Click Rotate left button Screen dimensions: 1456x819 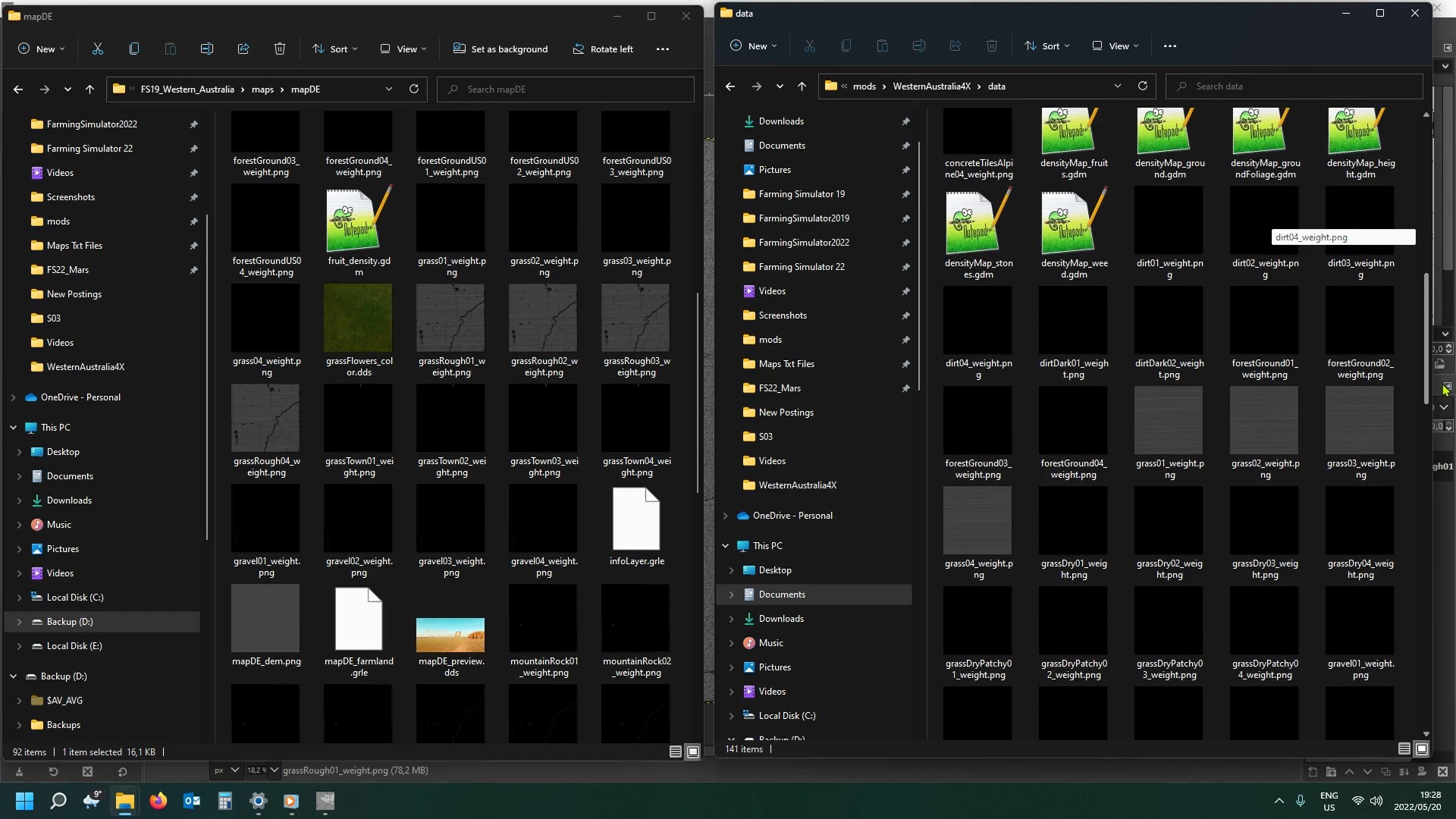[603, 49]
